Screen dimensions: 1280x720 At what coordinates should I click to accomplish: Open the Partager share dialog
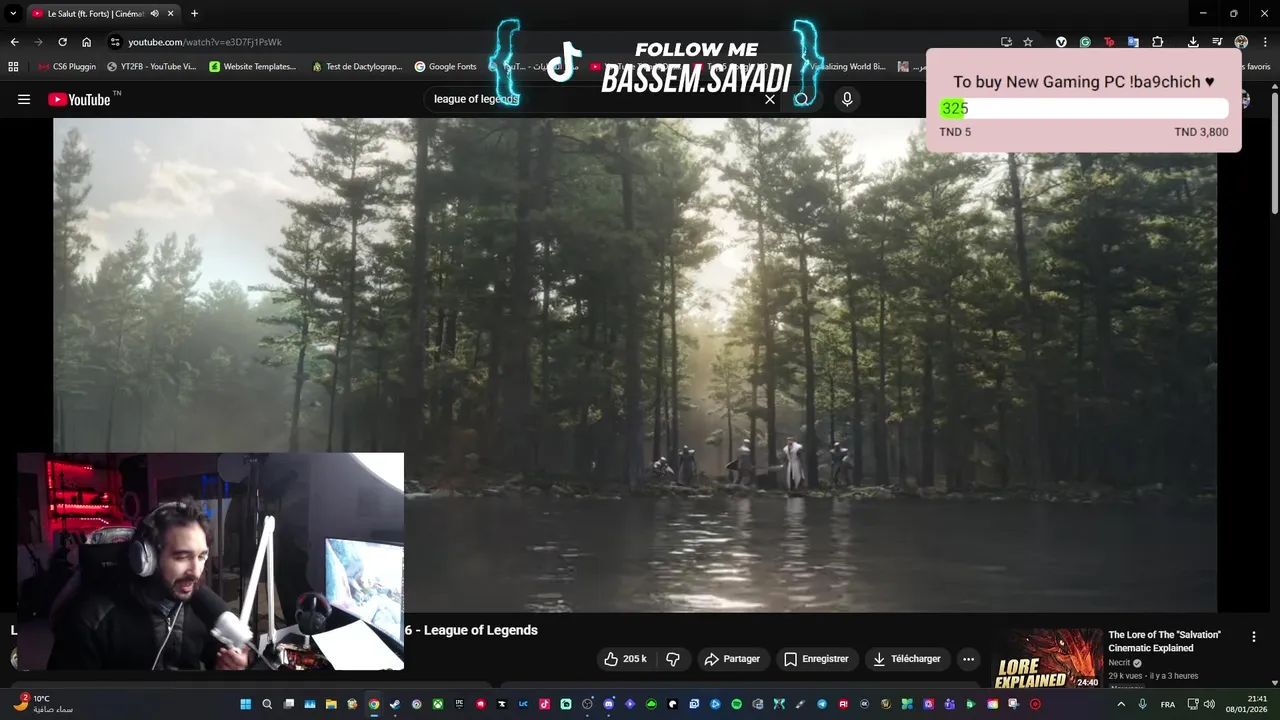732,659
